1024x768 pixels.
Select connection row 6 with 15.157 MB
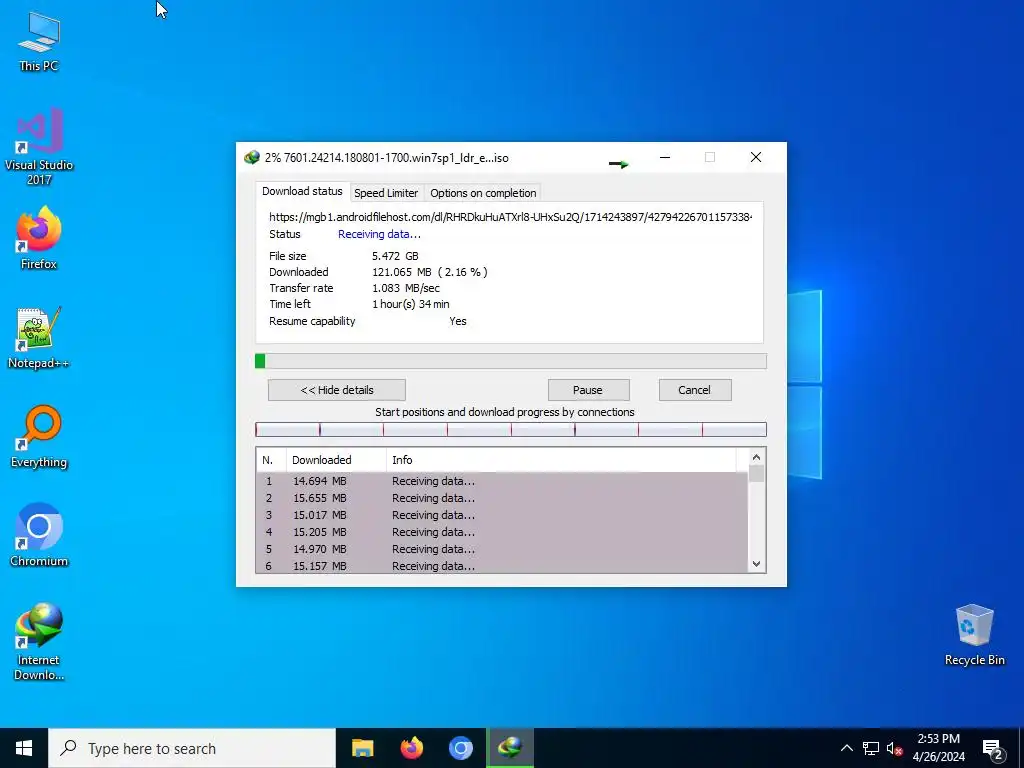502,566
